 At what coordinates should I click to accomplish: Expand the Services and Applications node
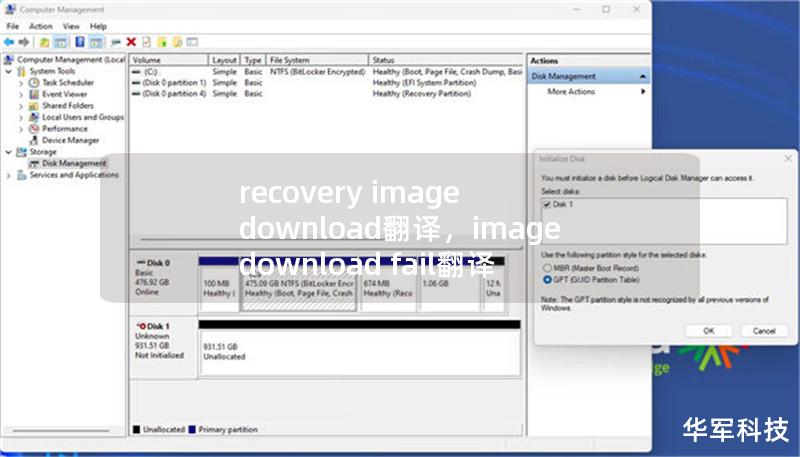click(8, 175)
